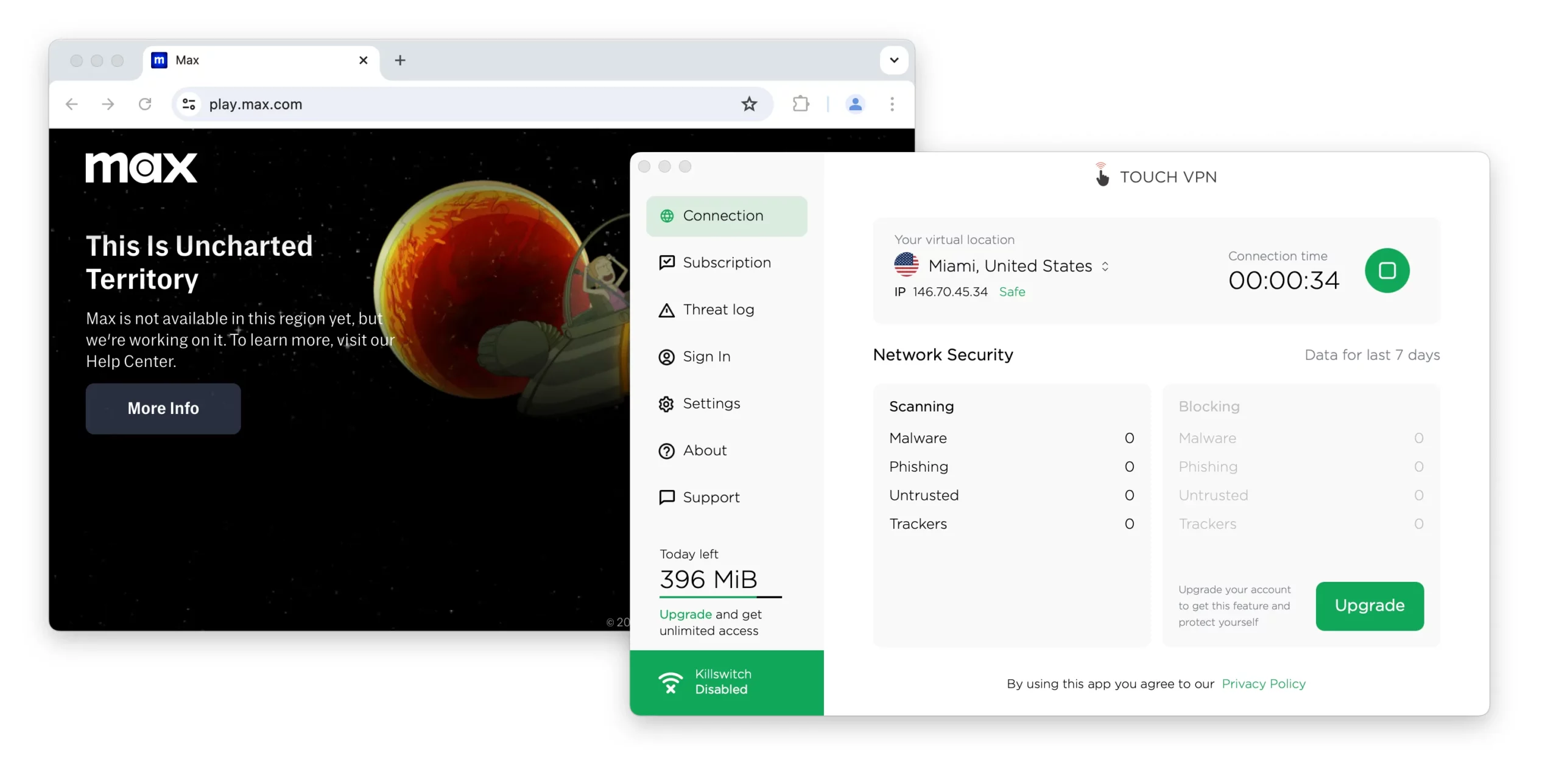Click the Sign In icon

click(666, 357)
